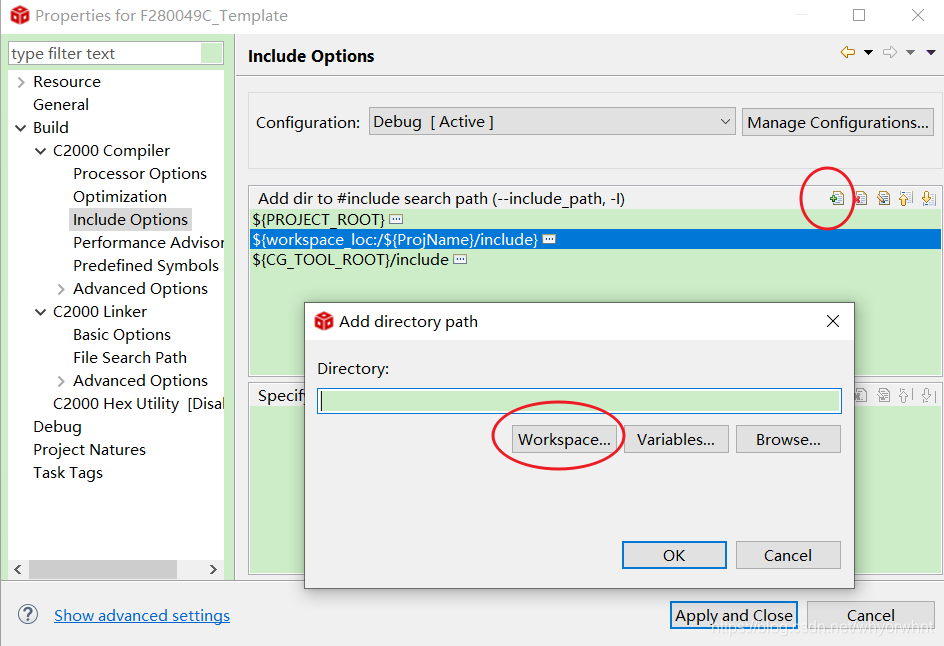This screenshot has width=944, height=646.
Task: Click Manage Configurations... button
Action: (837, 122)
